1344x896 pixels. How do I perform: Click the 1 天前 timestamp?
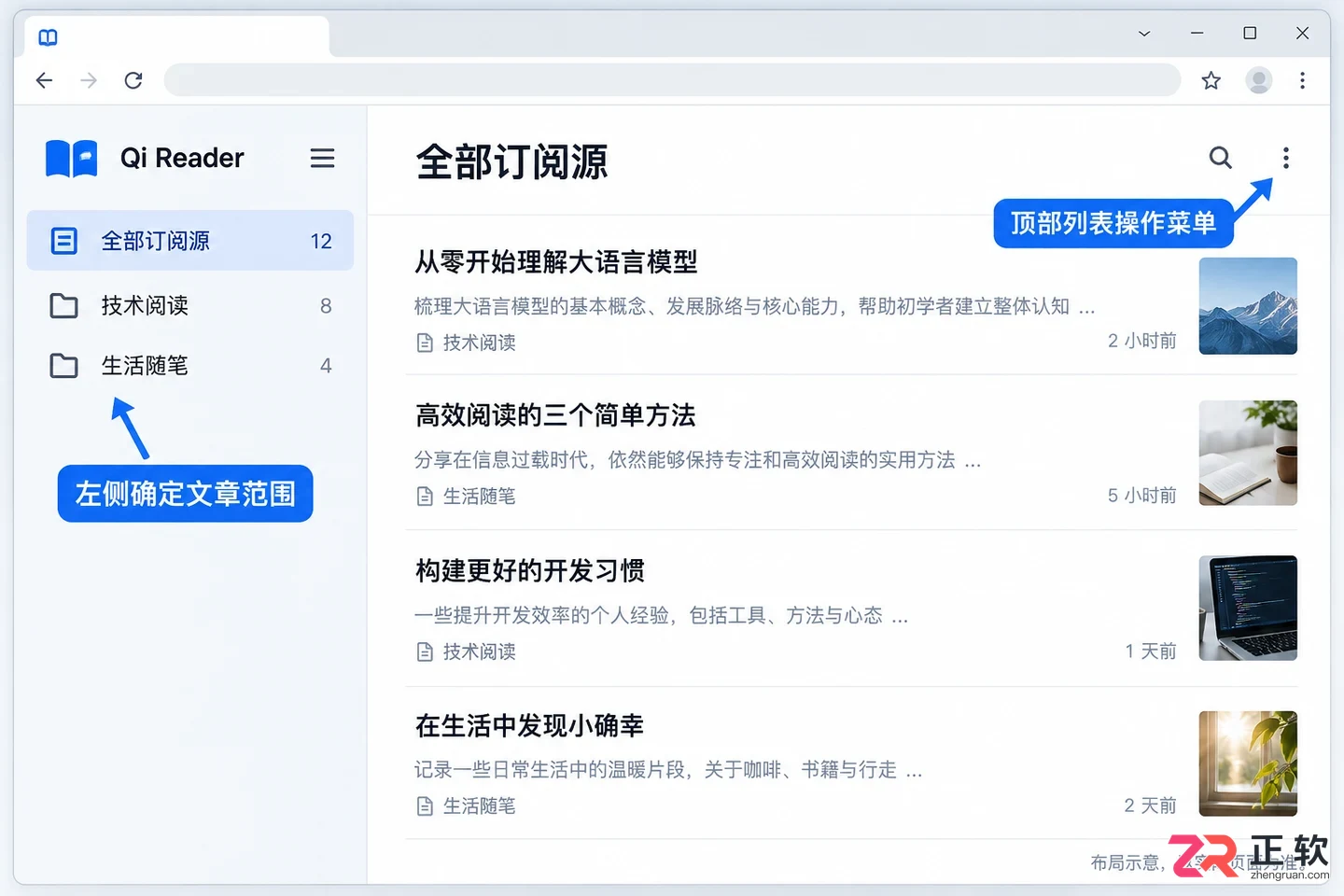pos(1151,651)
